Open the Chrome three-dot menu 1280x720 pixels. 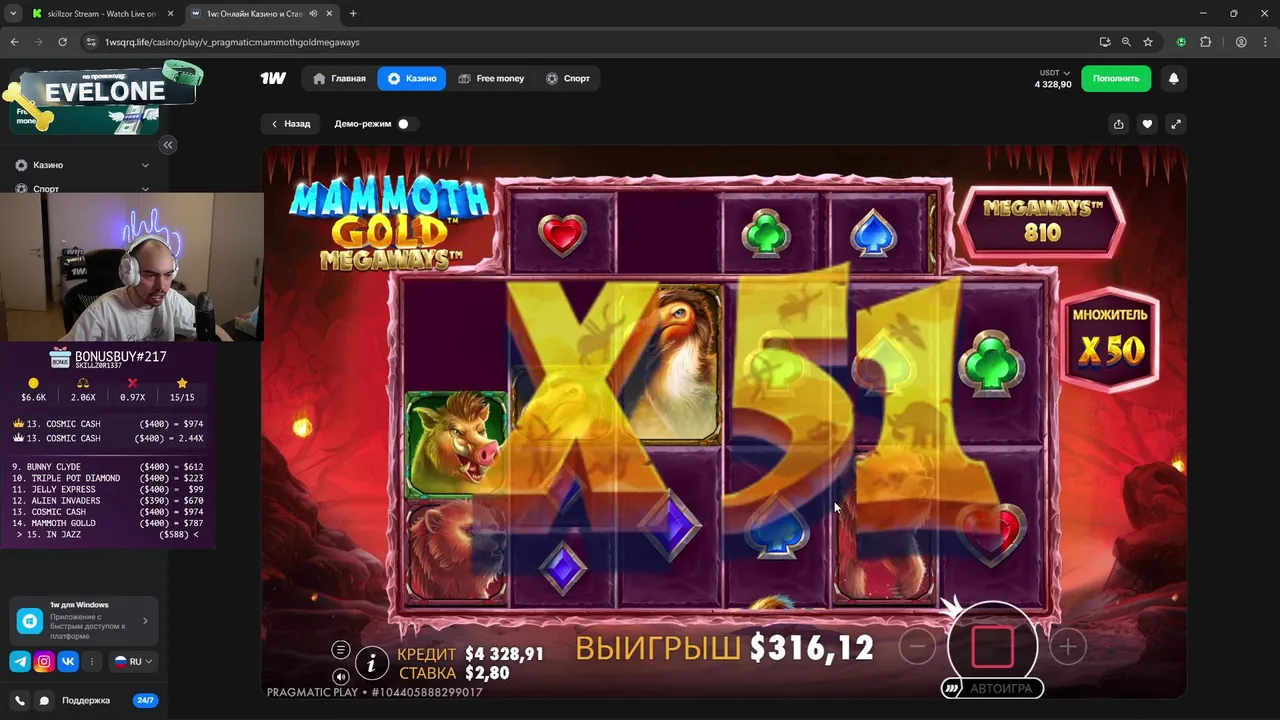pos(1265,42)
